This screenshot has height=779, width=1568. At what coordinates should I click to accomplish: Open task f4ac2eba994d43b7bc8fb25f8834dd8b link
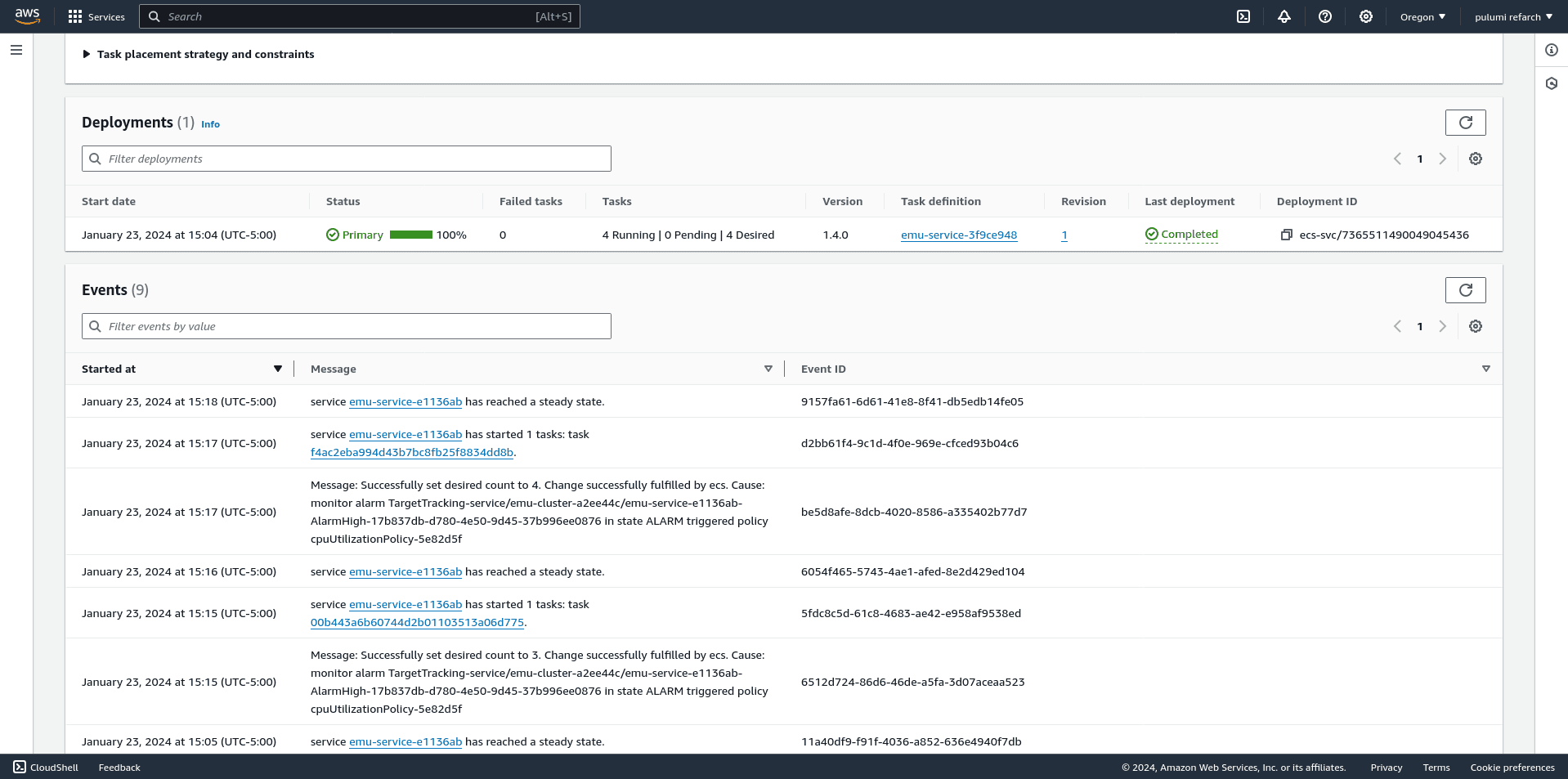[411, 452]
